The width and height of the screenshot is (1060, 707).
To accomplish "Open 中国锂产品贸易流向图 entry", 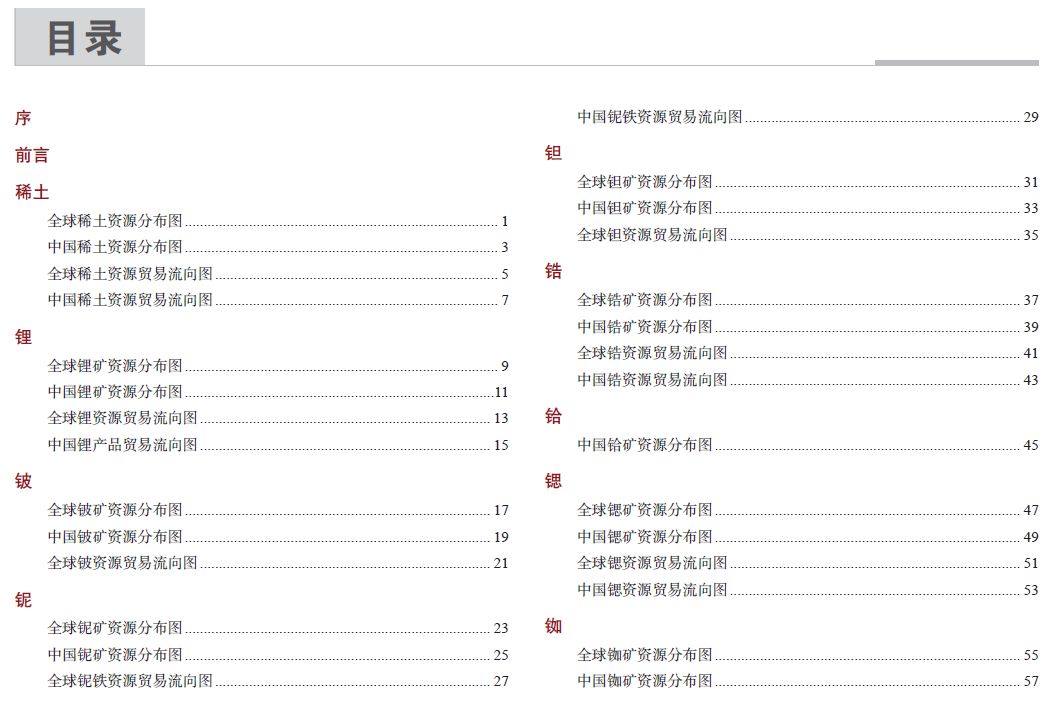I will [x=278, y=445].
